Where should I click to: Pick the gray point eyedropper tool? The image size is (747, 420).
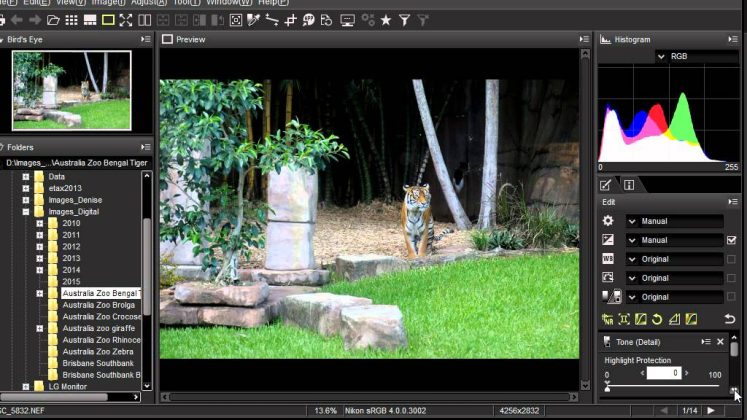(253, 20)
